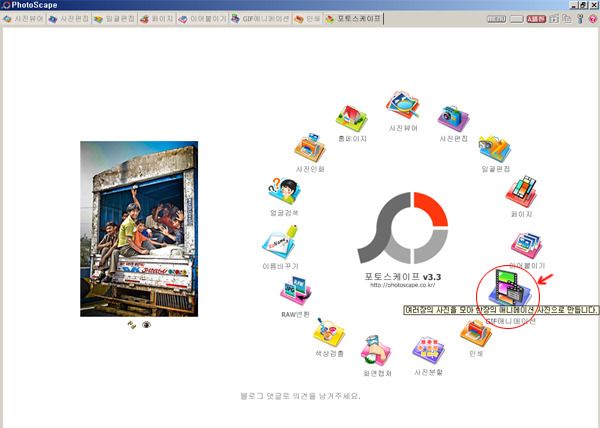600x428 pixels.
Task: Click the blank gray button beside MENU
Action: point(516,19)
